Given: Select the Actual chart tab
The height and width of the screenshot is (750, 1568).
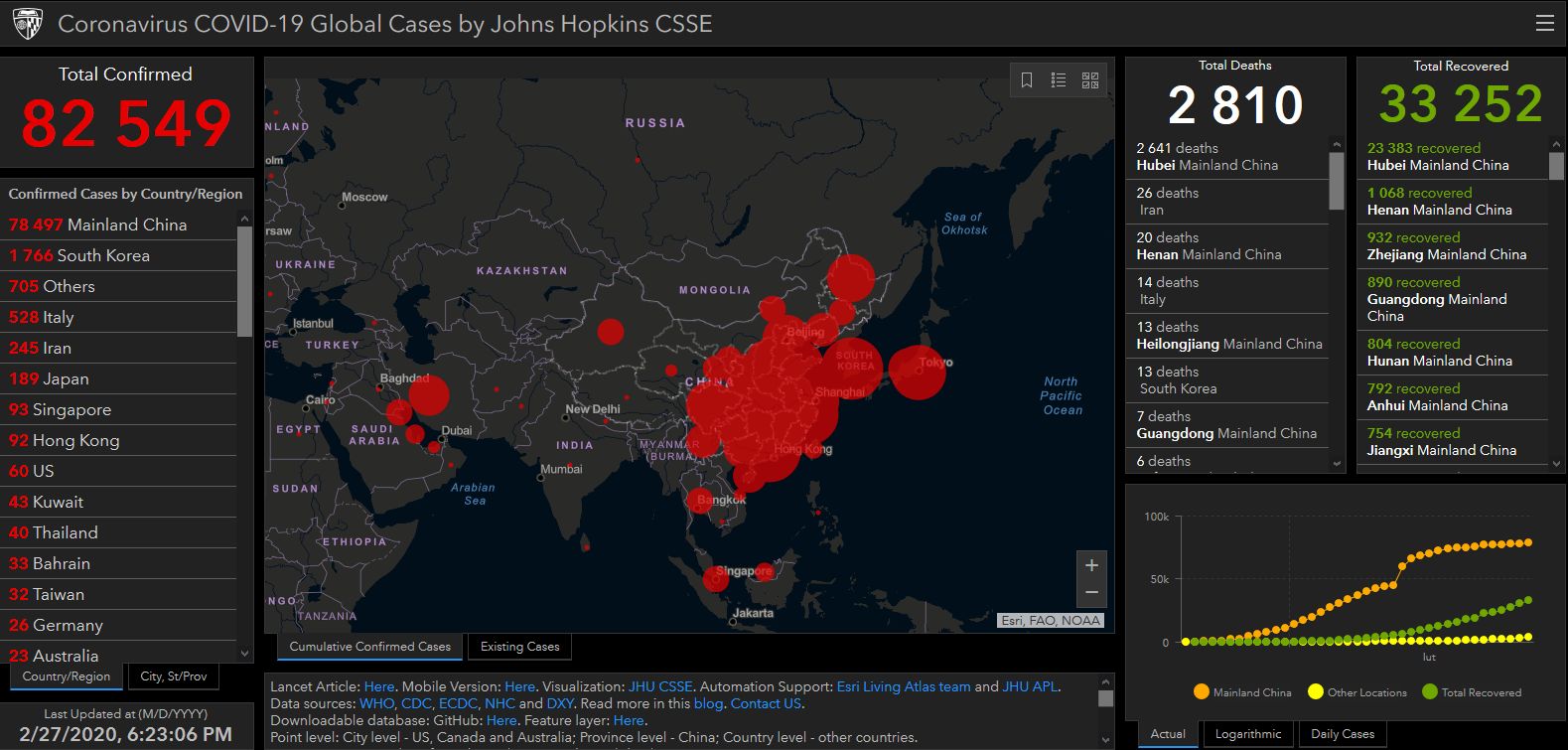Looking at the screenshot, I should tap(1168, 734).
